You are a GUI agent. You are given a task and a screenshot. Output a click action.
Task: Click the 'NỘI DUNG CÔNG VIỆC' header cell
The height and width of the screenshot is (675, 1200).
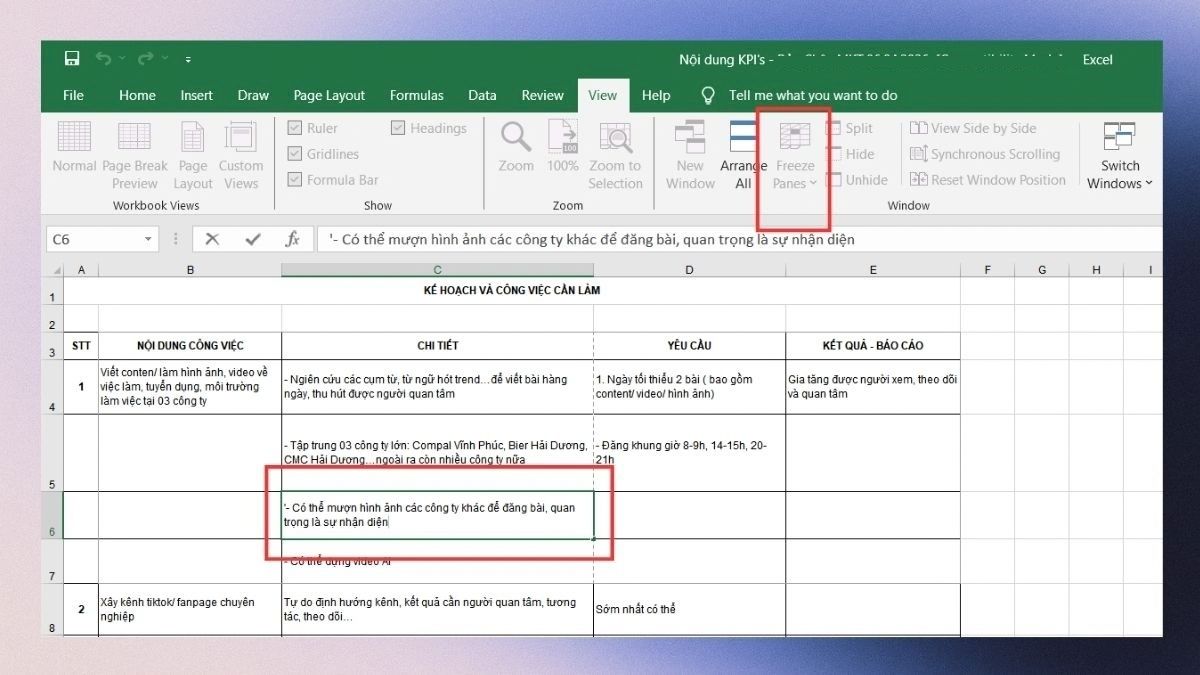click(x=190, y=346)
